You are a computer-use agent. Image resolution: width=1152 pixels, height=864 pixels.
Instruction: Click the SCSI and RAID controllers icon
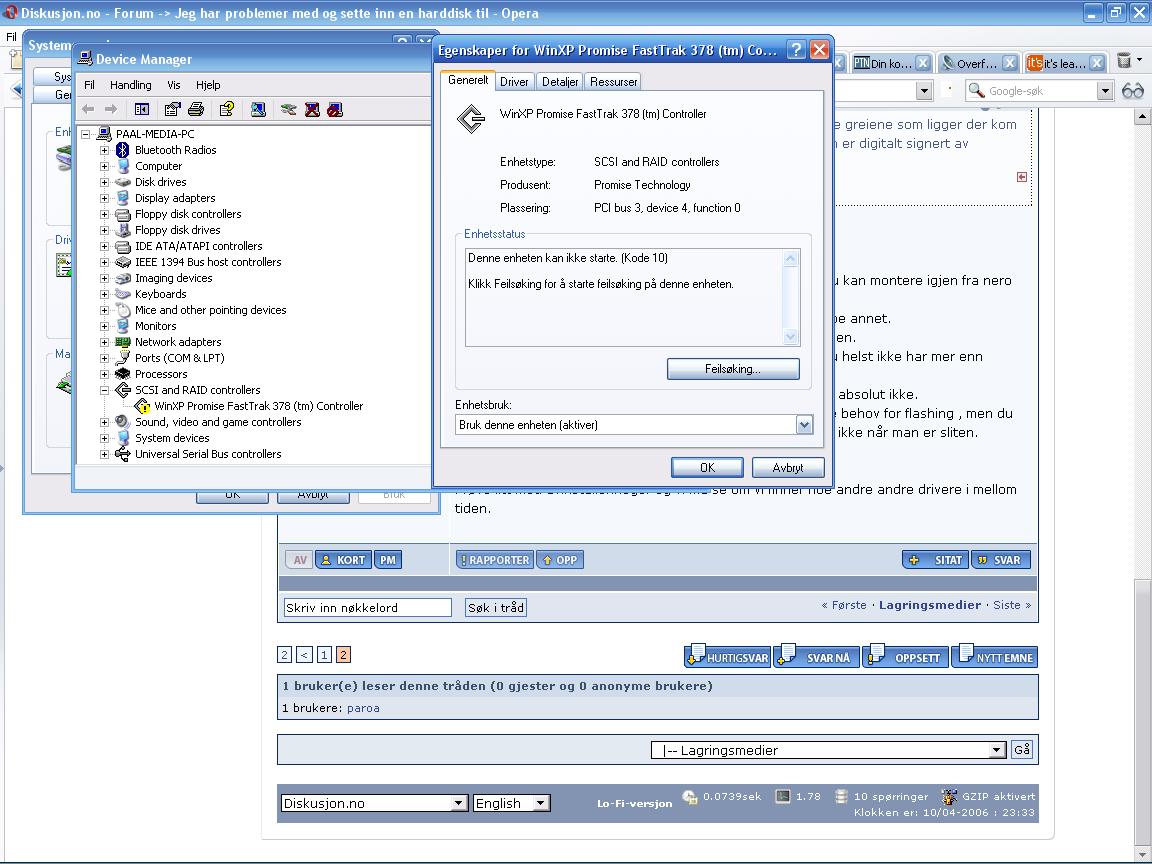(x=123, y=390)
